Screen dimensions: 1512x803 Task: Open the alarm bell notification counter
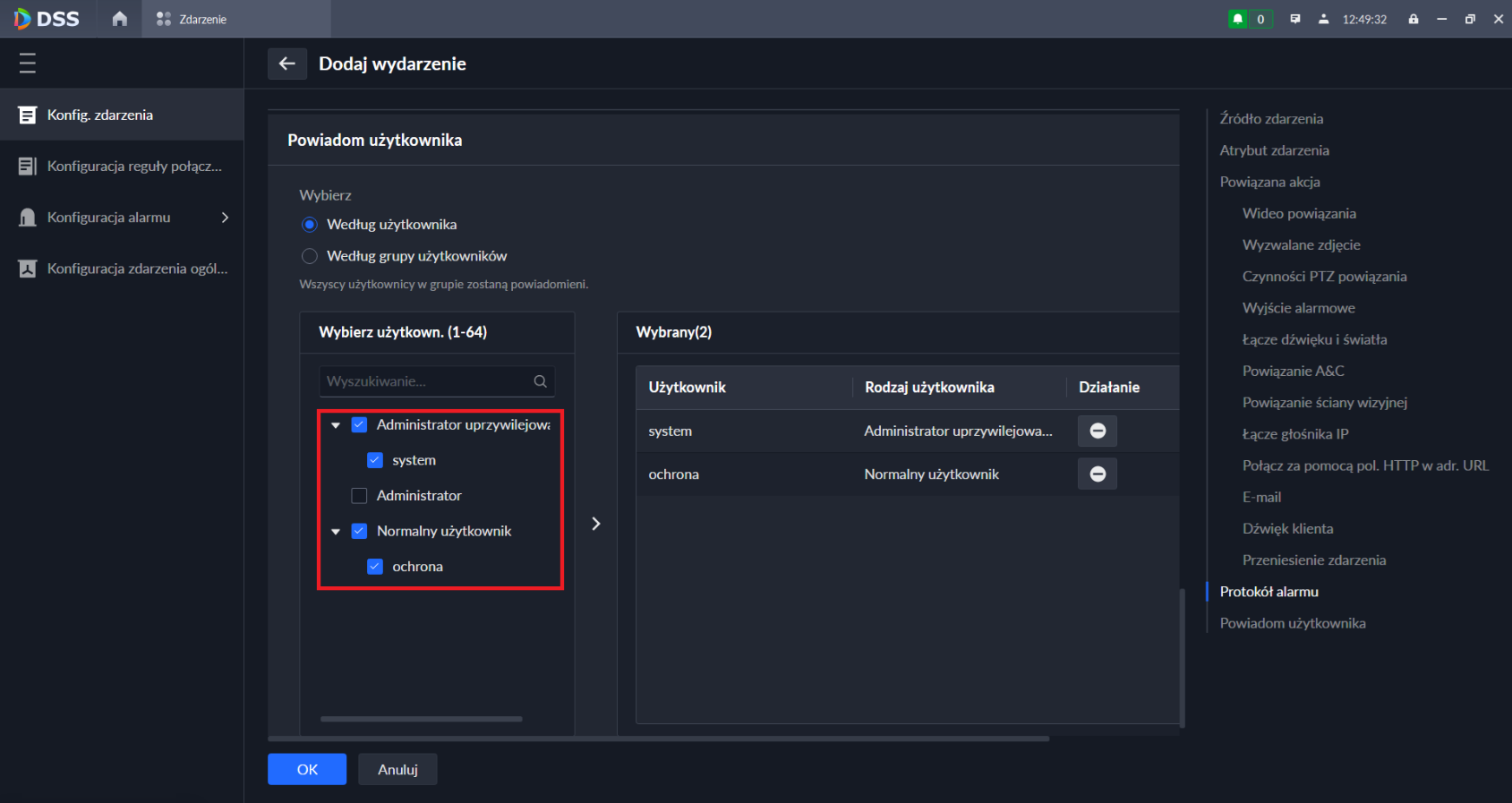click(1250, 19)
